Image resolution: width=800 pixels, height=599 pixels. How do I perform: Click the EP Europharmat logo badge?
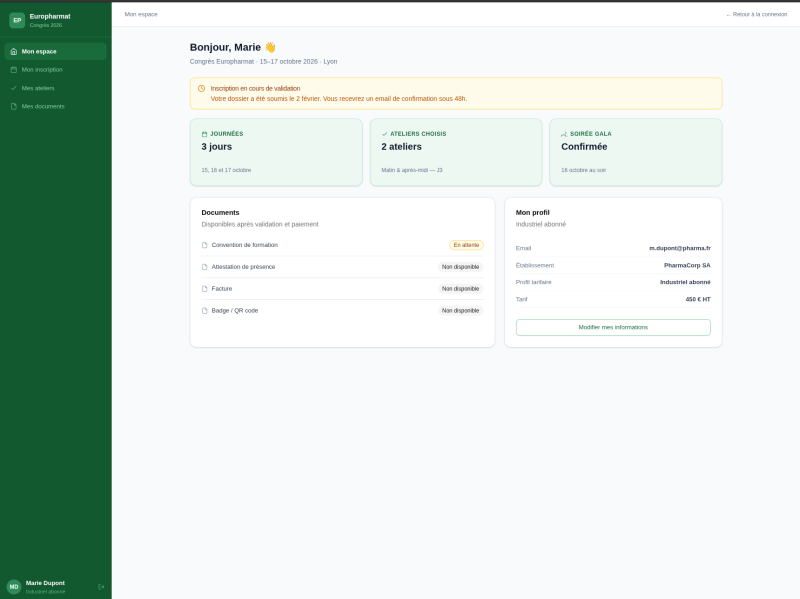[x=17, y=20]
